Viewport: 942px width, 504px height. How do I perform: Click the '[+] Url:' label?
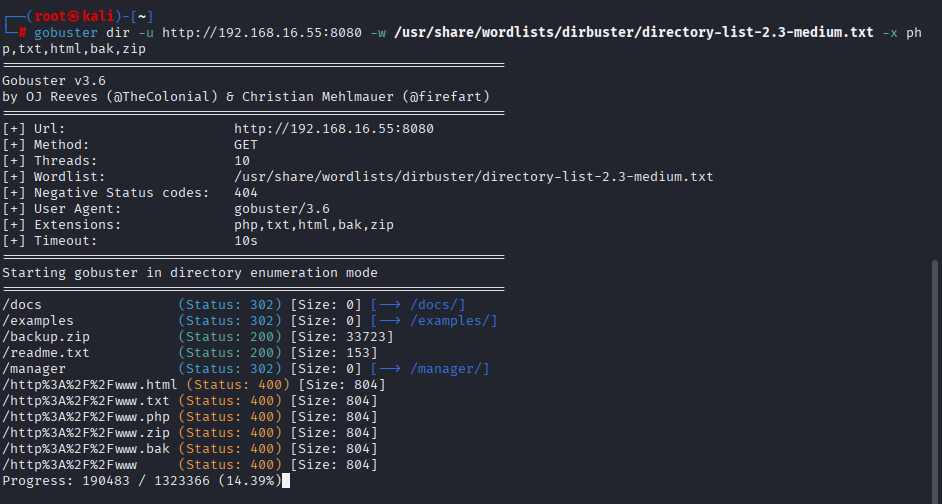tap(34, 129)
